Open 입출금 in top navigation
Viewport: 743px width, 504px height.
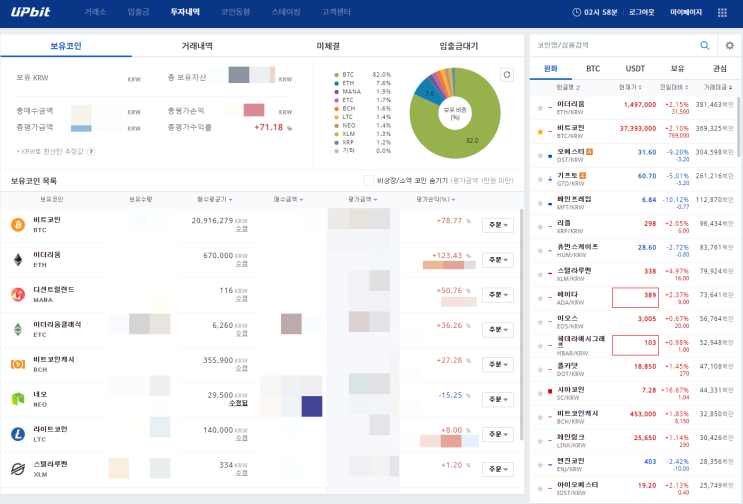[138, 12]
